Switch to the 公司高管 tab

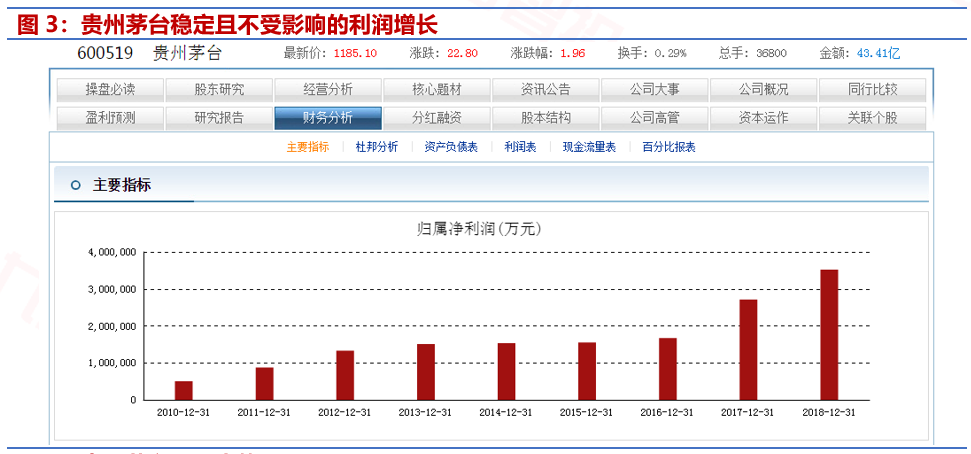tap(655, 118)
